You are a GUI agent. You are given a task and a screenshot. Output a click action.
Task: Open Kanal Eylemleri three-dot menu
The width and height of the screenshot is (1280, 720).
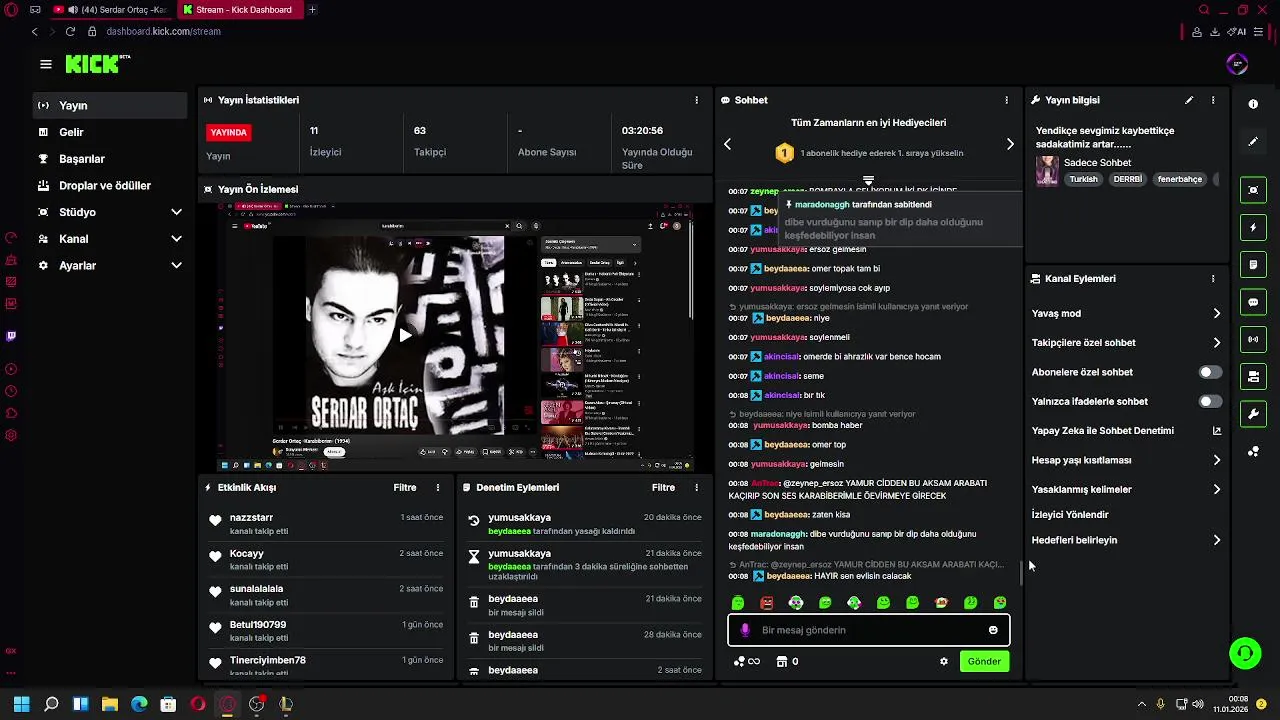point(1213,279)
